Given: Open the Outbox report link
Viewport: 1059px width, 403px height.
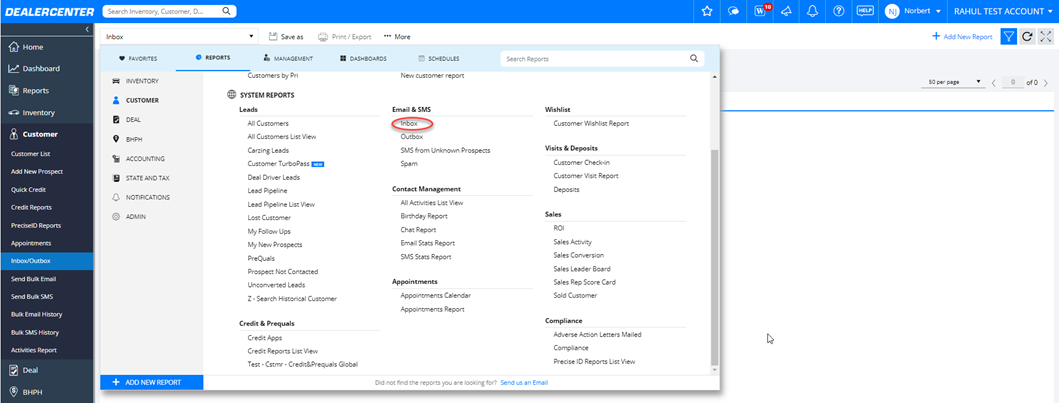Looking at the screenshot, I should tap(411, 136).
